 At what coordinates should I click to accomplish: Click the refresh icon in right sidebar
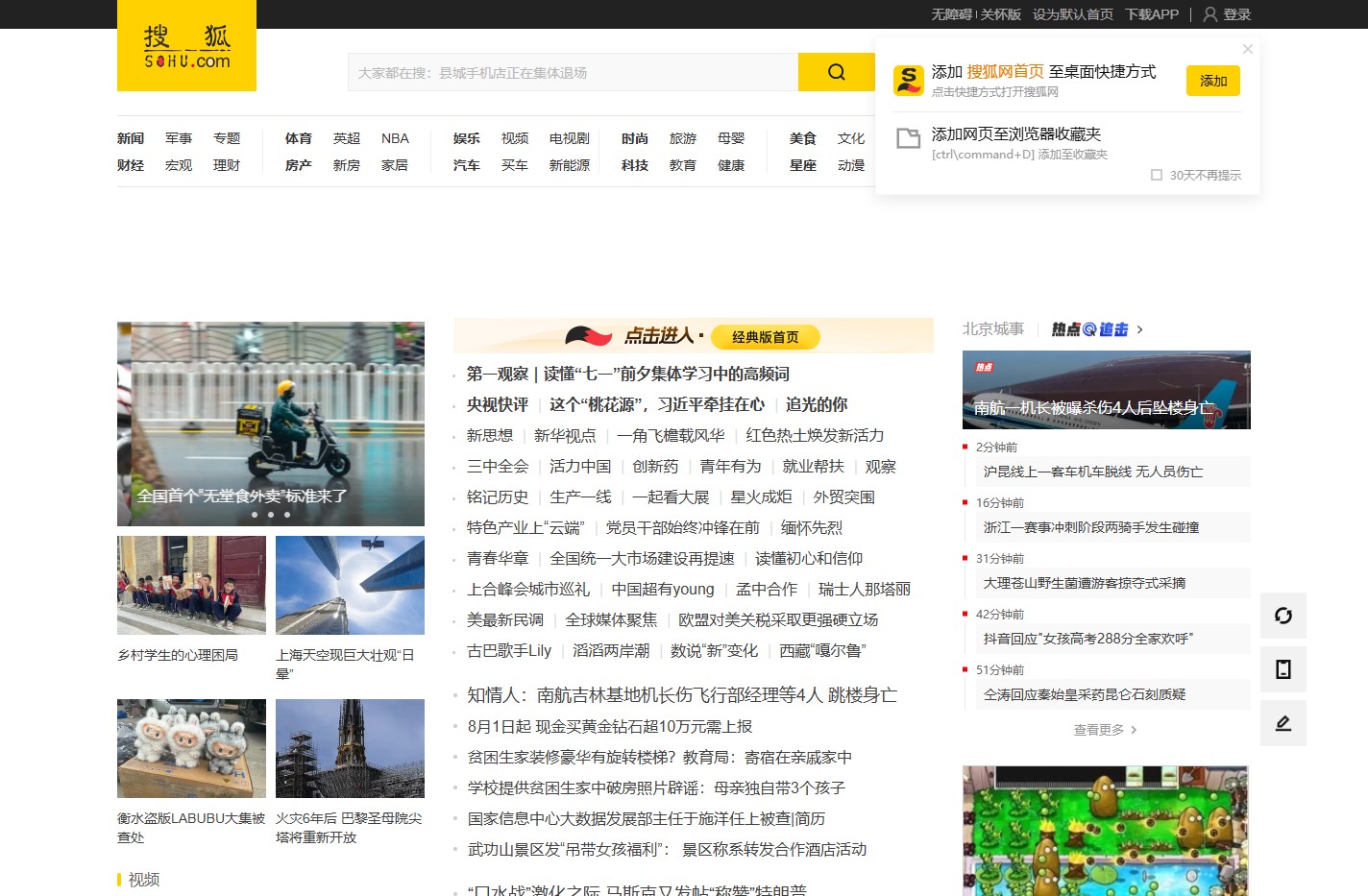(1283, 616)
